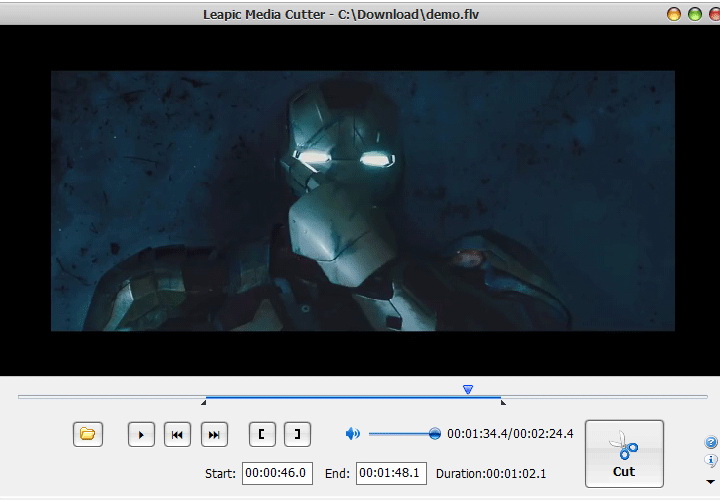This screenshot has width=720, height=500.
Task: Open help question mark icon
Action: coord(710,442)
